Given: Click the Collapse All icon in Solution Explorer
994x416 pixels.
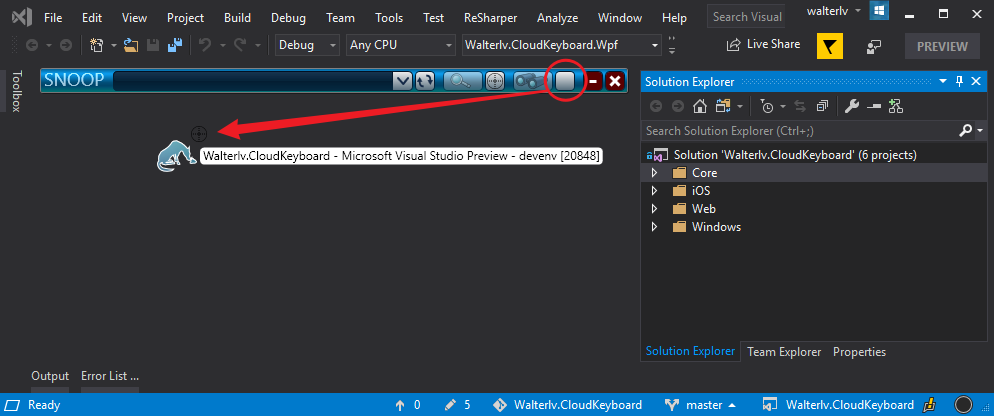Looking at the screenshot, I should click(822, 107).
